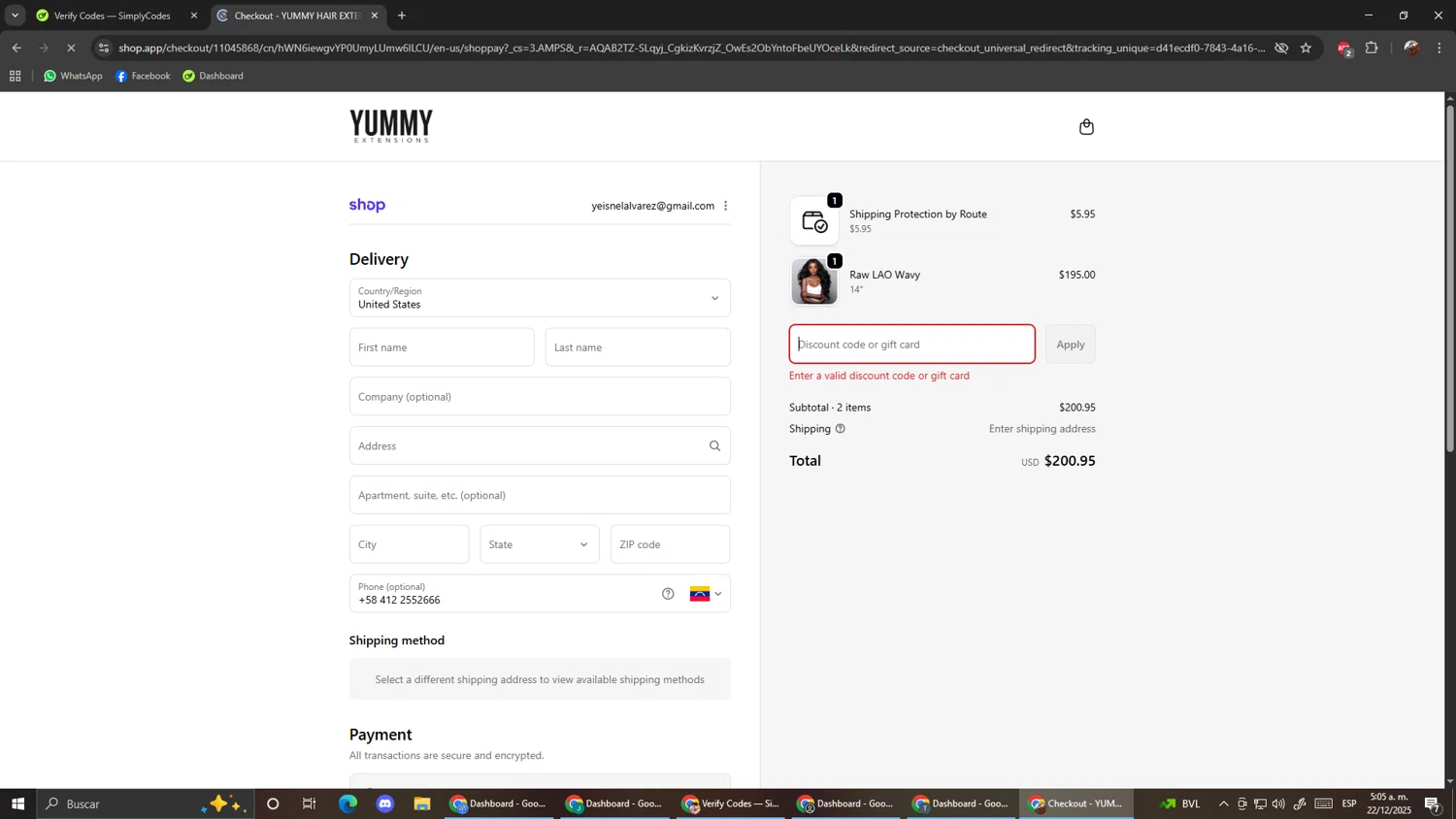View site information icon in address bar
This screenshot has width=1456, height=819.
[104, 48]
